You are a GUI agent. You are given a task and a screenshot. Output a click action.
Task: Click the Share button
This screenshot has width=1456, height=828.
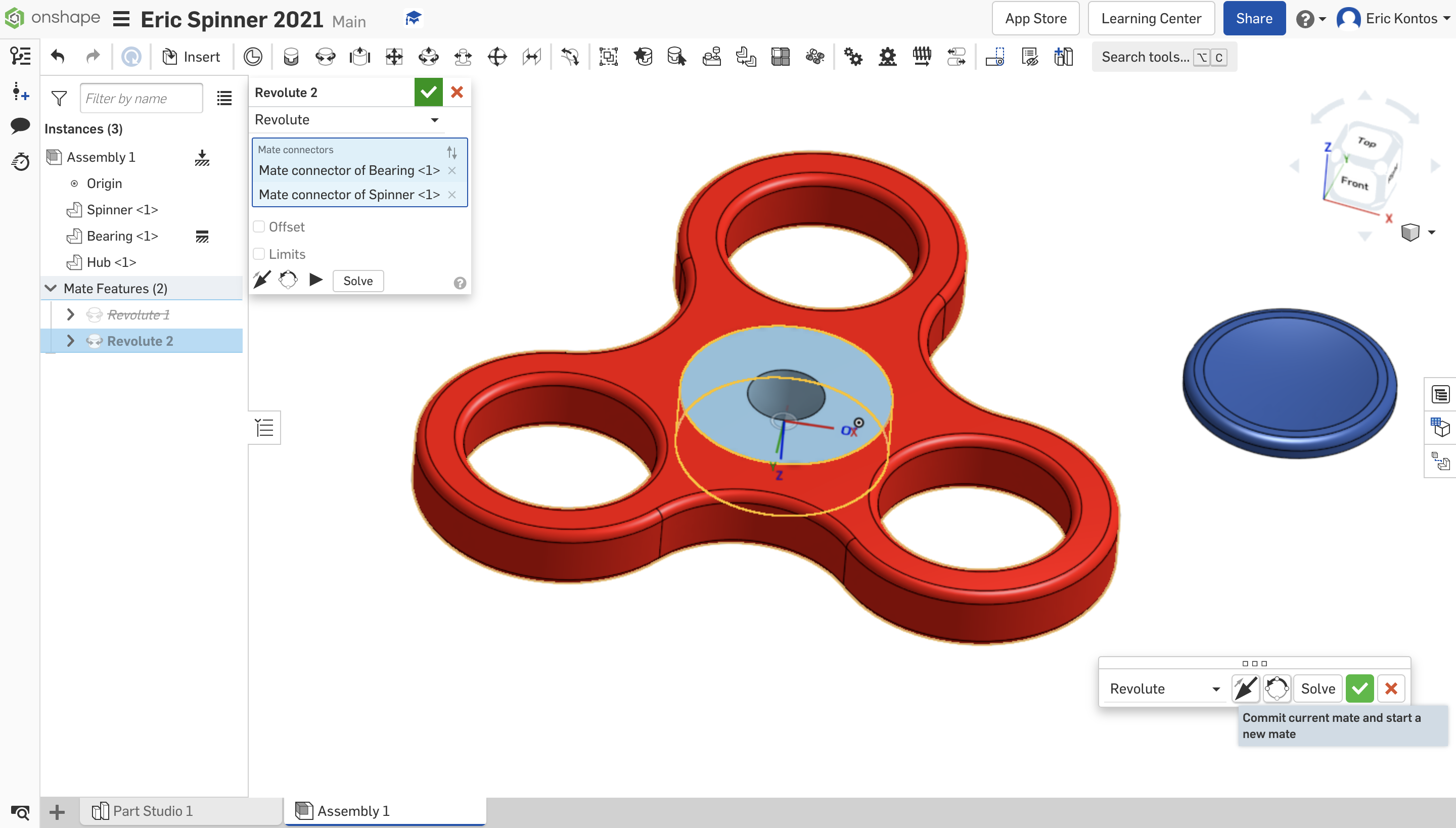(x=1254, y=18)
